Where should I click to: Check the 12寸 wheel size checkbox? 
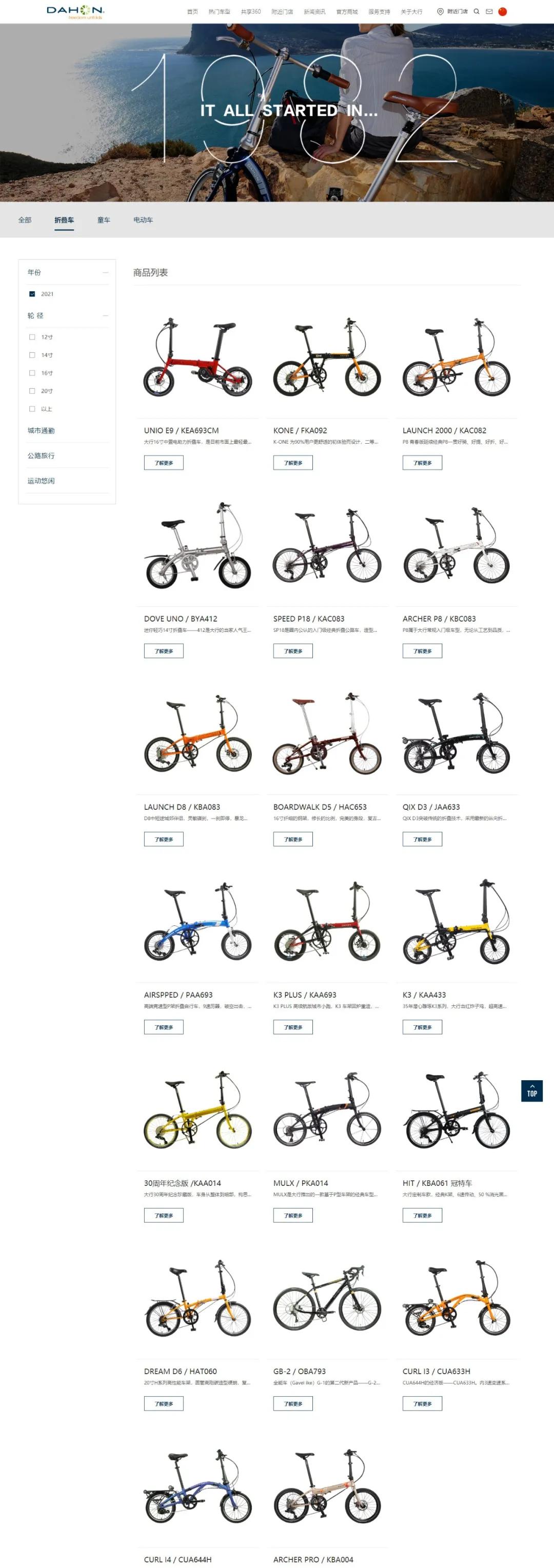click(32, 336)
